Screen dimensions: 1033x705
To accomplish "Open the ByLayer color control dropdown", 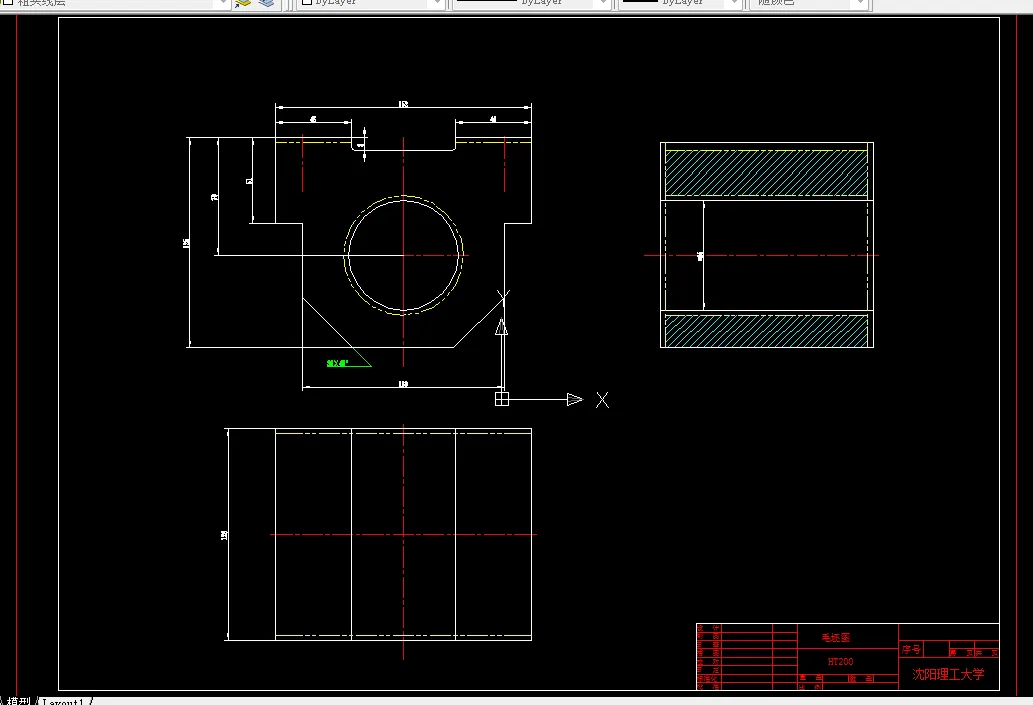I will tap(437, 3).
